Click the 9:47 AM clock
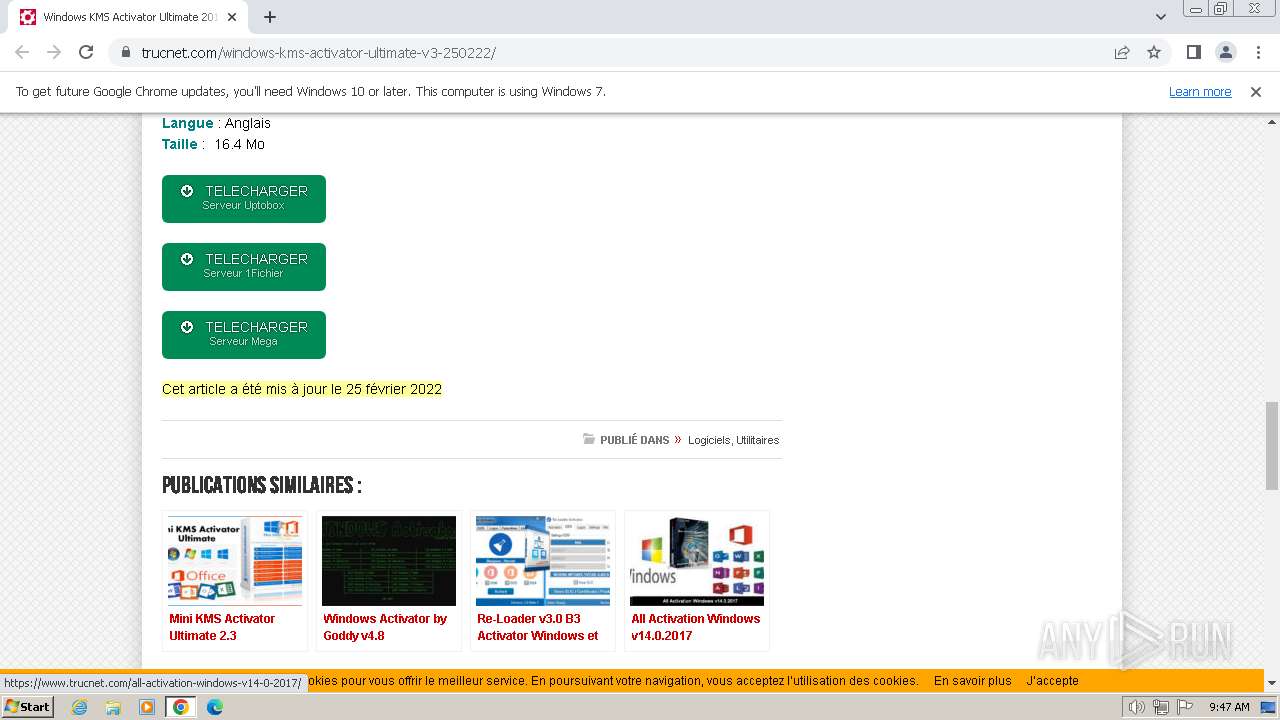 tap(1229, 707)
